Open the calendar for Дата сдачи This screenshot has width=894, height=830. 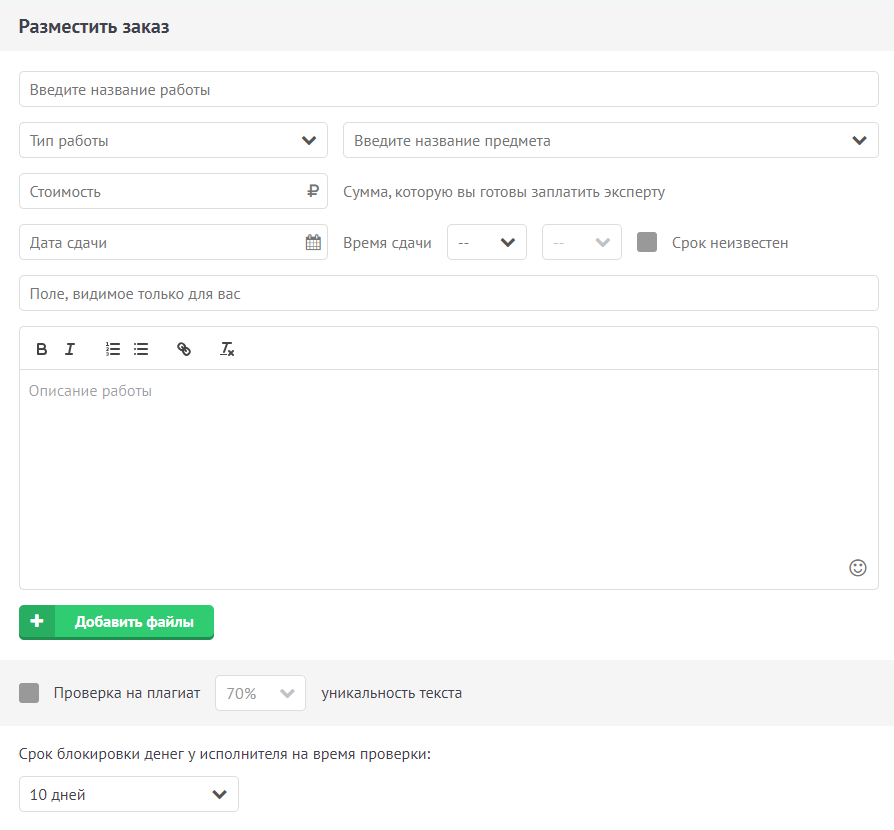pyautogui.click(x=313, y=242)
